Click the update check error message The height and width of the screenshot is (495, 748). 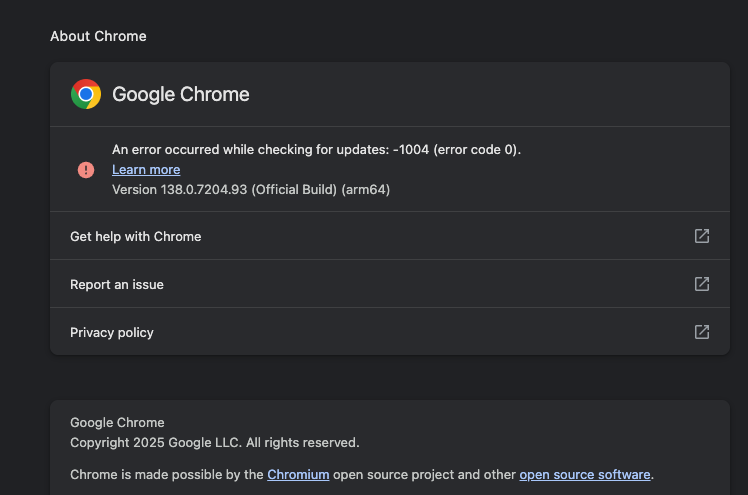click(316, 150)
